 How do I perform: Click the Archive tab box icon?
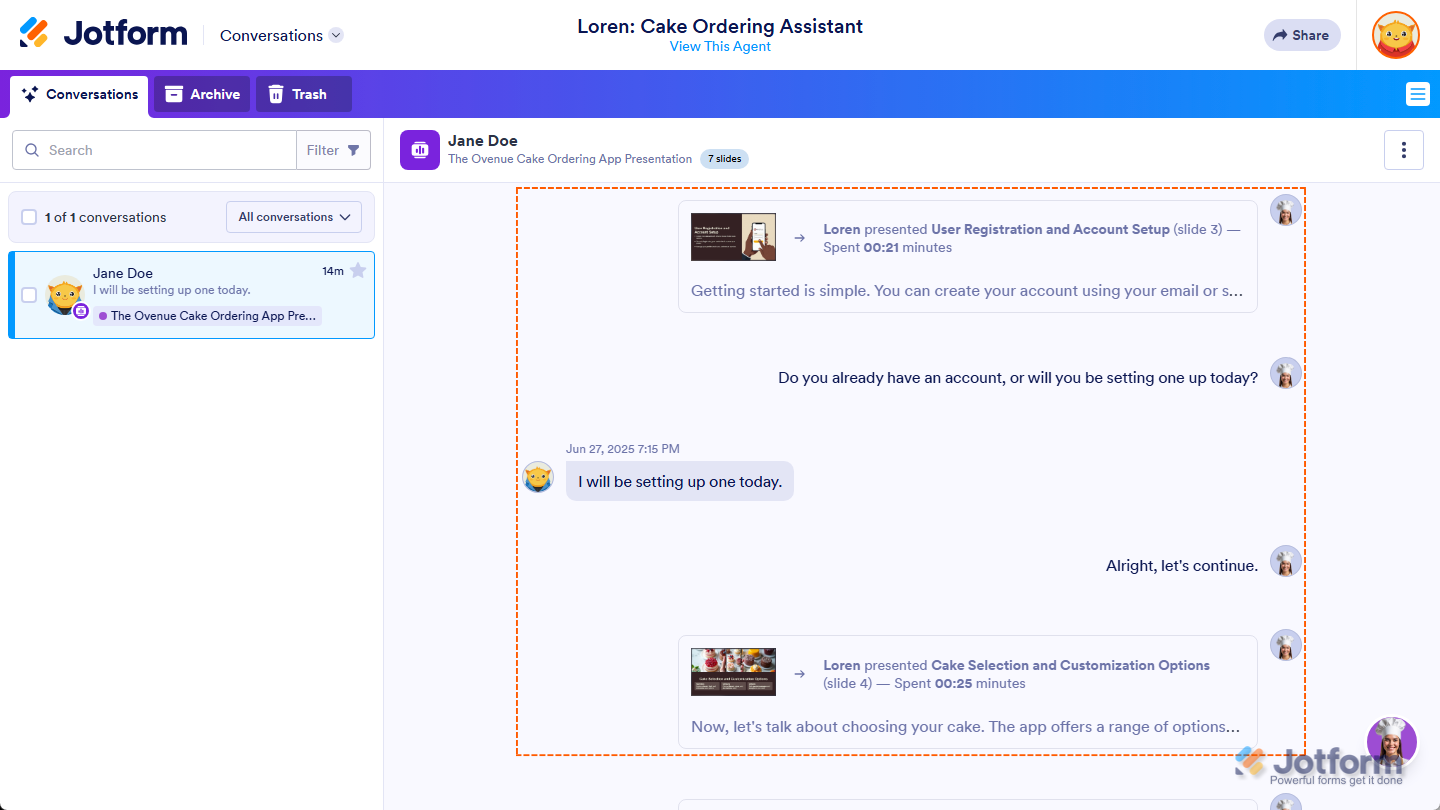click(x=174, y=94)
